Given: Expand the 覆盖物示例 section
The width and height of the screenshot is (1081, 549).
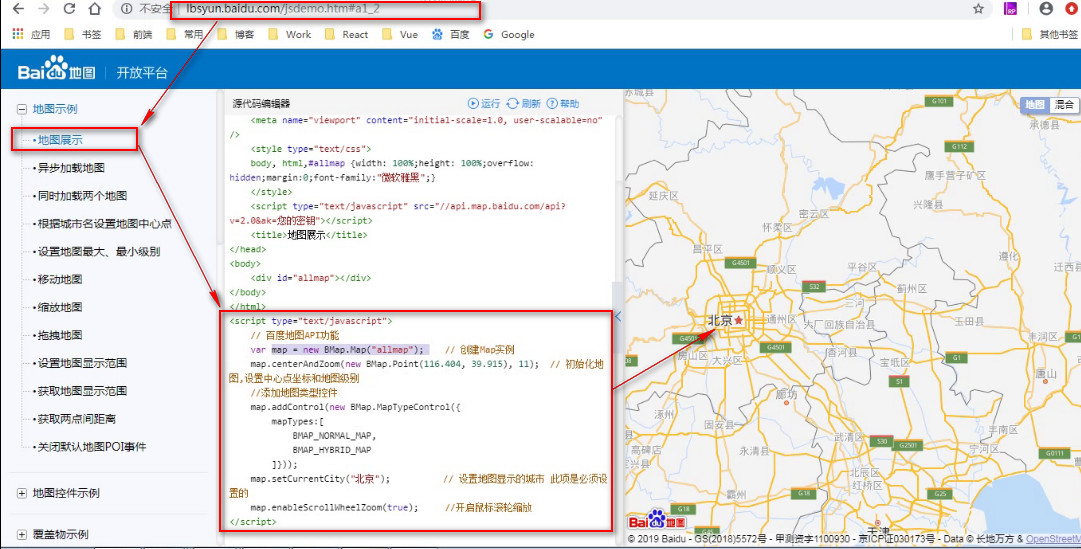Looking at the screenshot, I should 21,535.
